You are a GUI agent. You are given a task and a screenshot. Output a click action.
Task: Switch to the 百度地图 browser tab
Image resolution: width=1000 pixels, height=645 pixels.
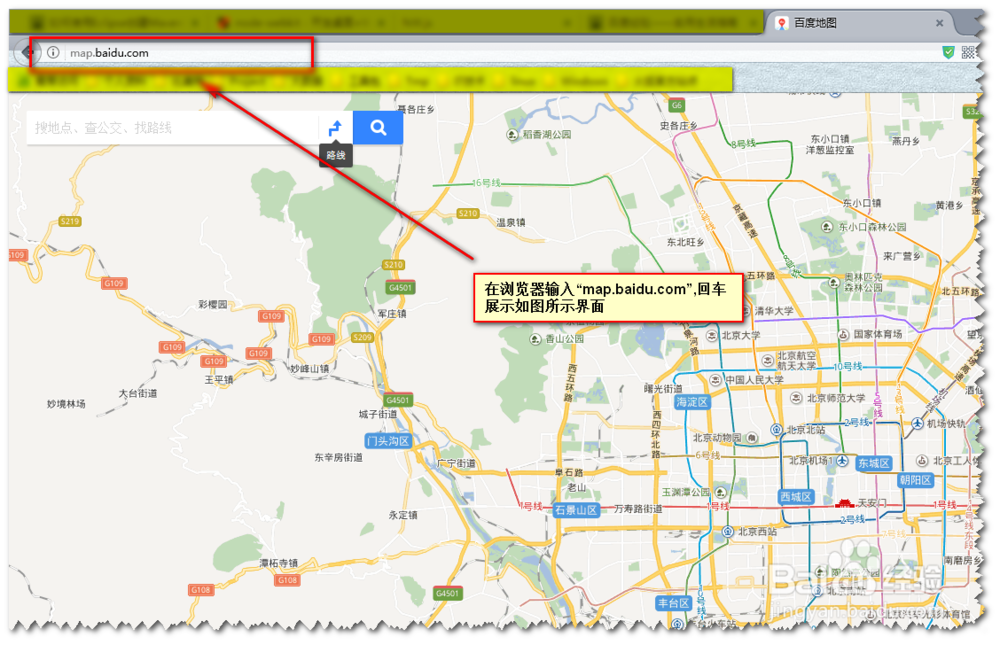point(857,23)
